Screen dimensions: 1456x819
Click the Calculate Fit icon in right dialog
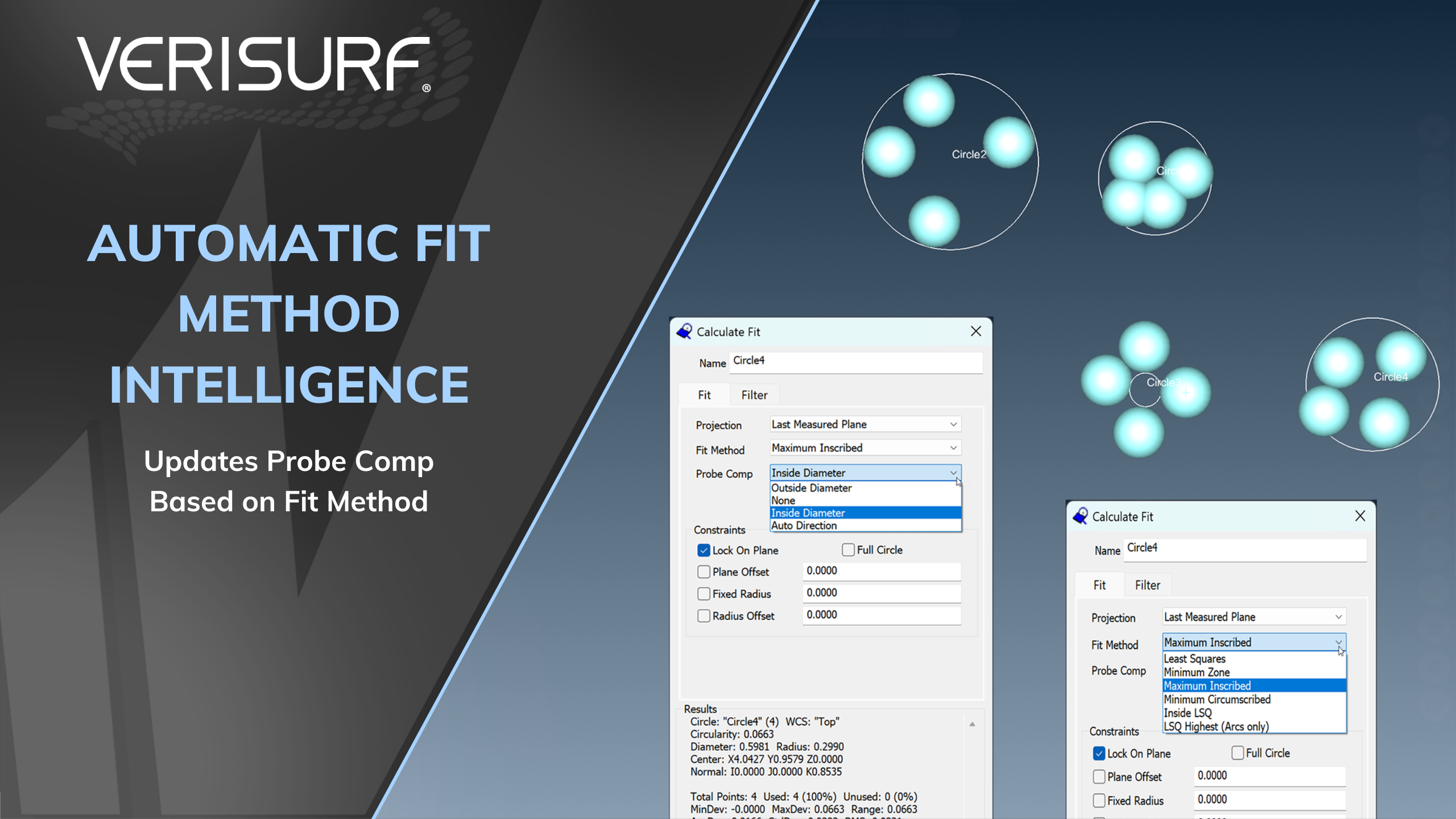1080,516
